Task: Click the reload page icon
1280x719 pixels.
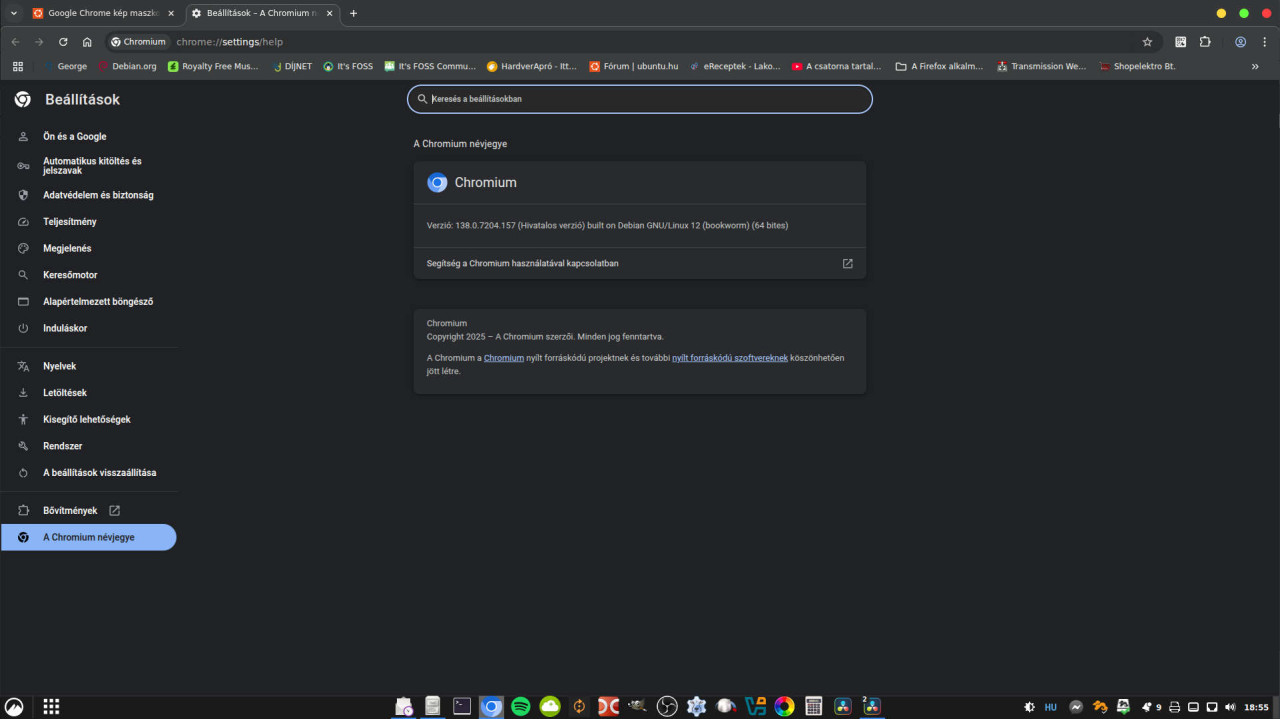Action: [x=63, y=42]
